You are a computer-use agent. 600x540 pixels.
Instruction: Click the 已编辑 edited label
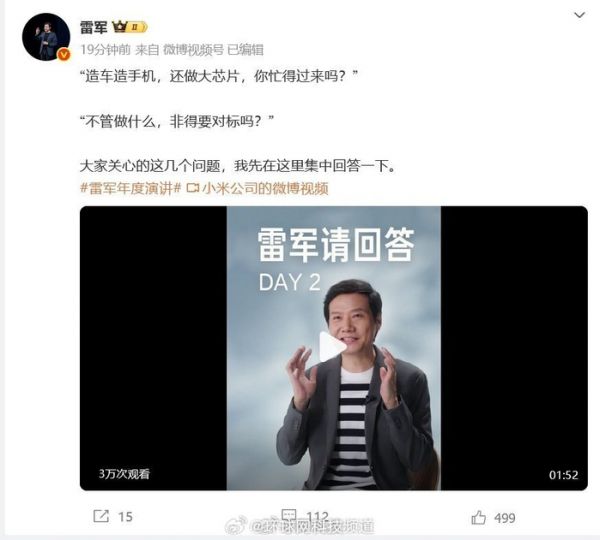coord(245,50)
